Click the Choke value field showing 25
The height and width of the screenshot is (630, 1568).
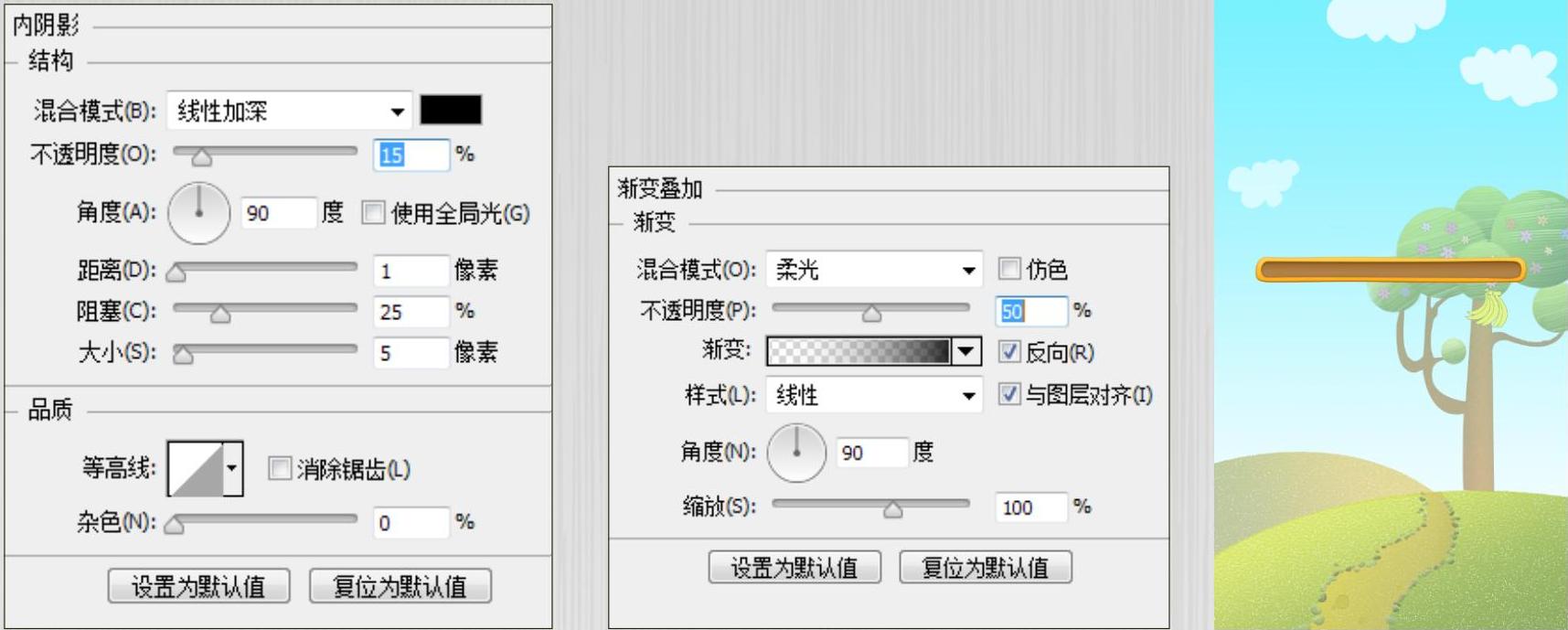click(411, 312)
